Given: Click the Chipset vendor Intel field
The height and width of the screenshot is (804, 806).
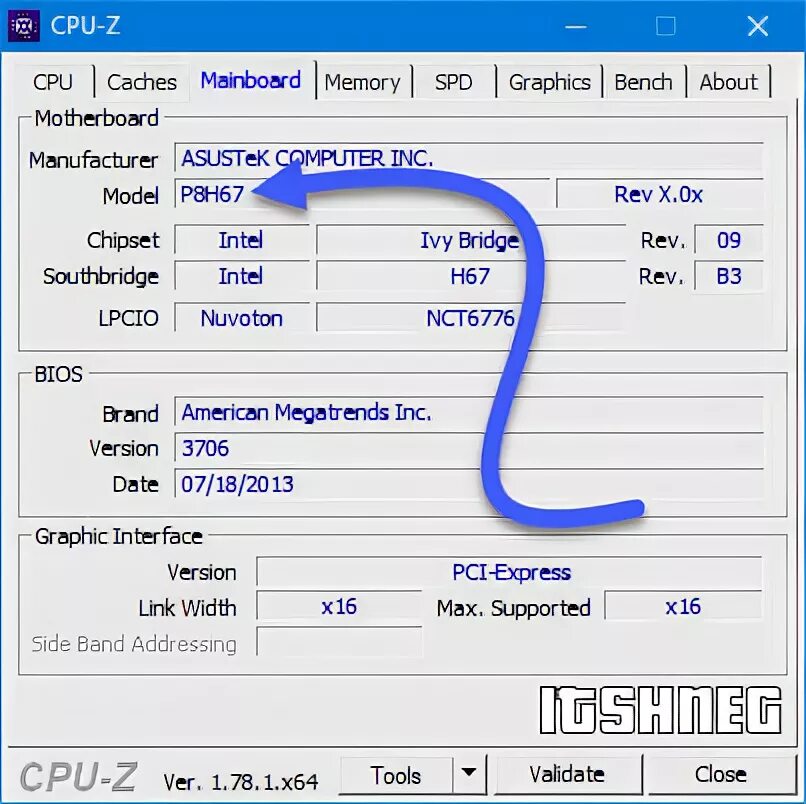Looking at the screenshot, I should 242,240.
